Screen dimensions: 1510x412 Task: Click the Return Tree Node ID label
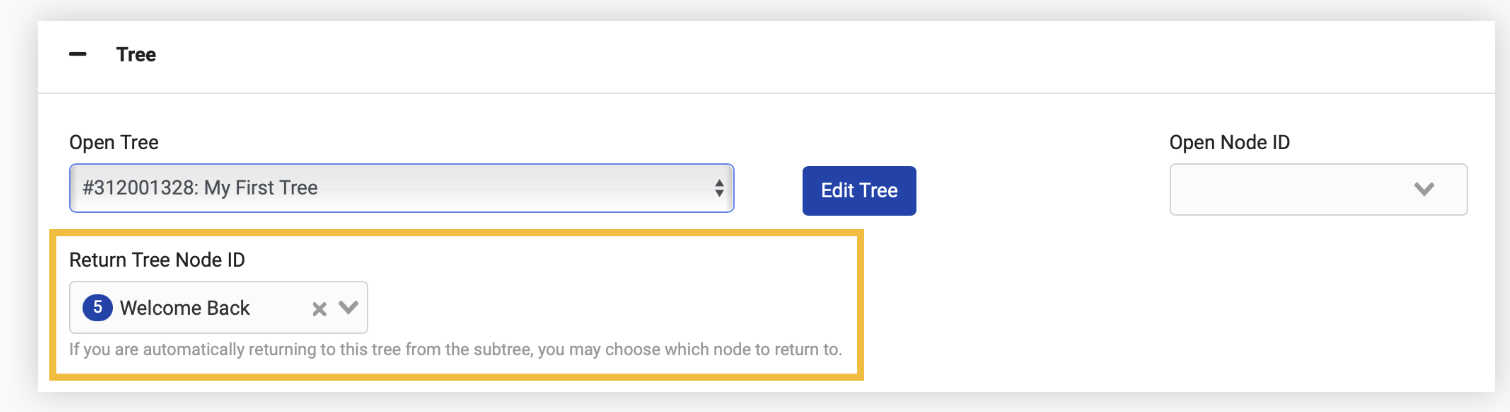tap(157, 260)
